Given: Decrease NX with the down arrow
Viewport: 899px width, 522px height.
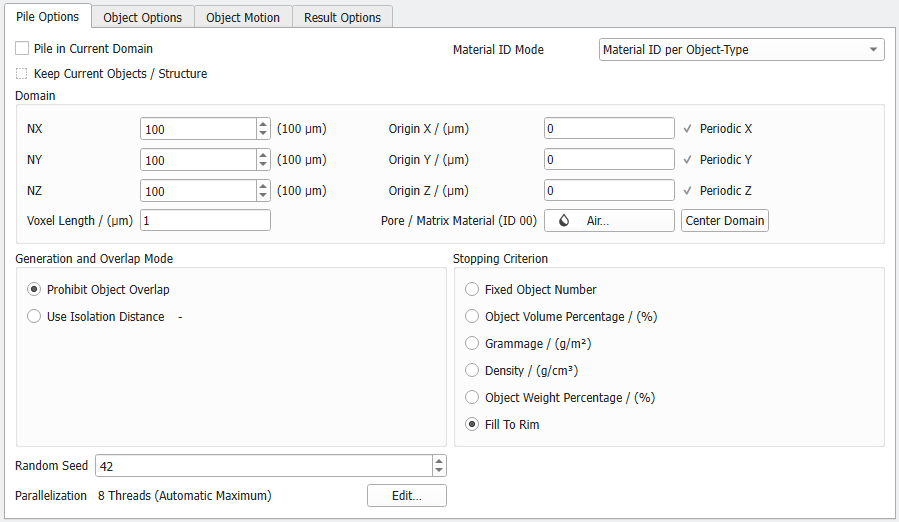Looking at the screenshot, I should (263, 134).
